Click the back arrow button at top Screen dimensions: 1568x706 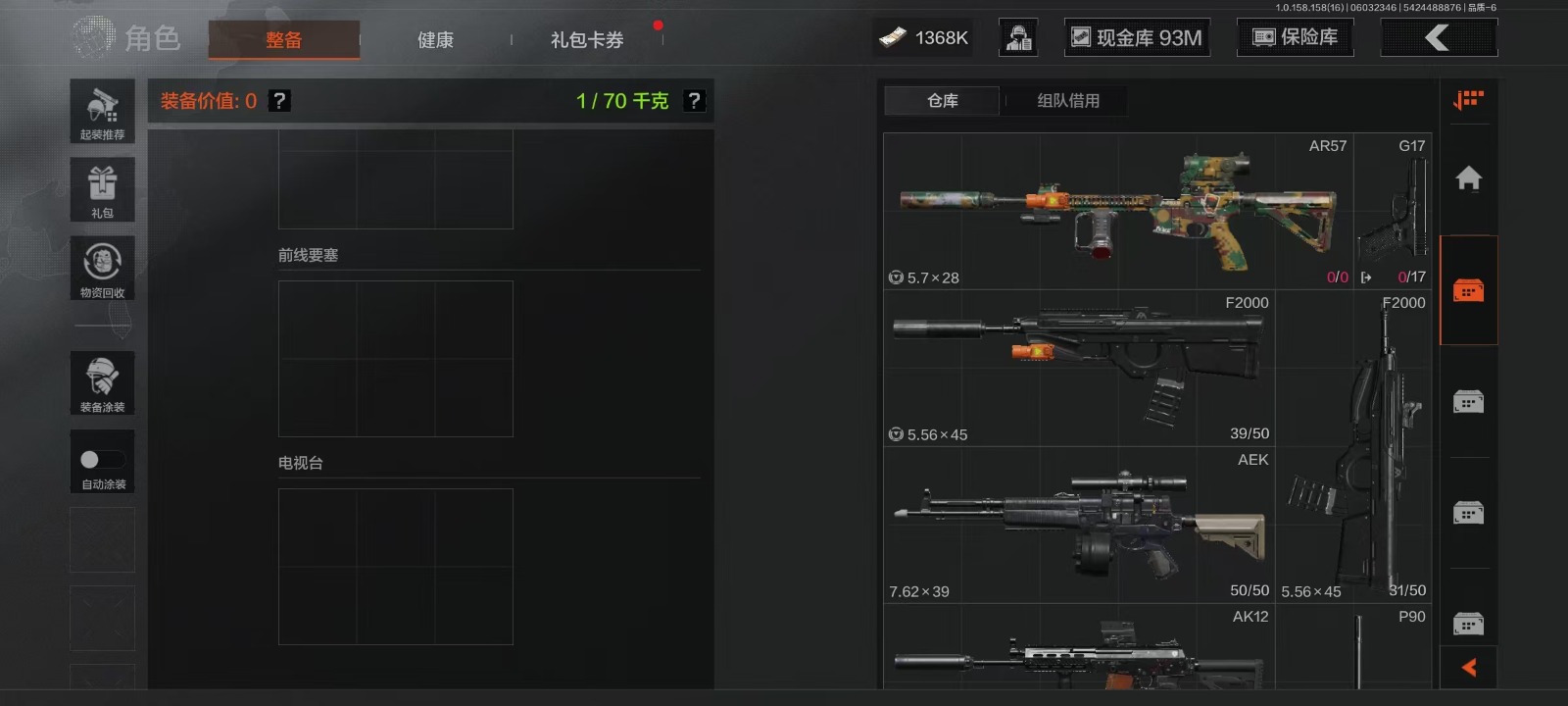[1439, 38]
